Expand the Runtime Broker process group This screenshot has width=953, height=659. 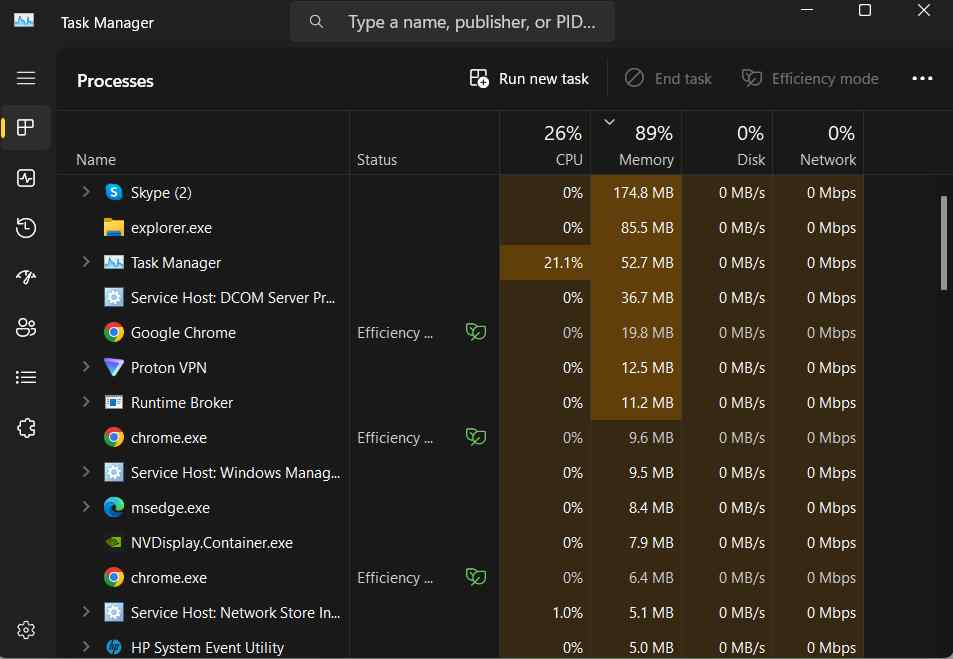(x=86, y=402)
